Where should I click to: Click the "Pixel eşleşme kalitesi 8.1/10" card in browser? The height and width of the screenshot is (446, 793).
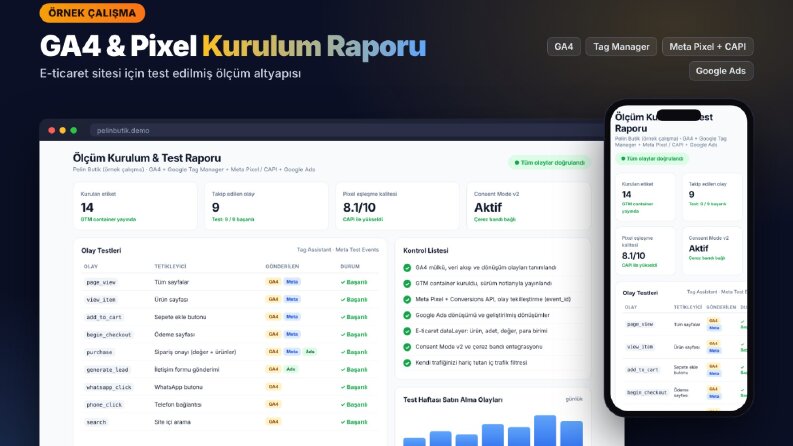[398, 206]
